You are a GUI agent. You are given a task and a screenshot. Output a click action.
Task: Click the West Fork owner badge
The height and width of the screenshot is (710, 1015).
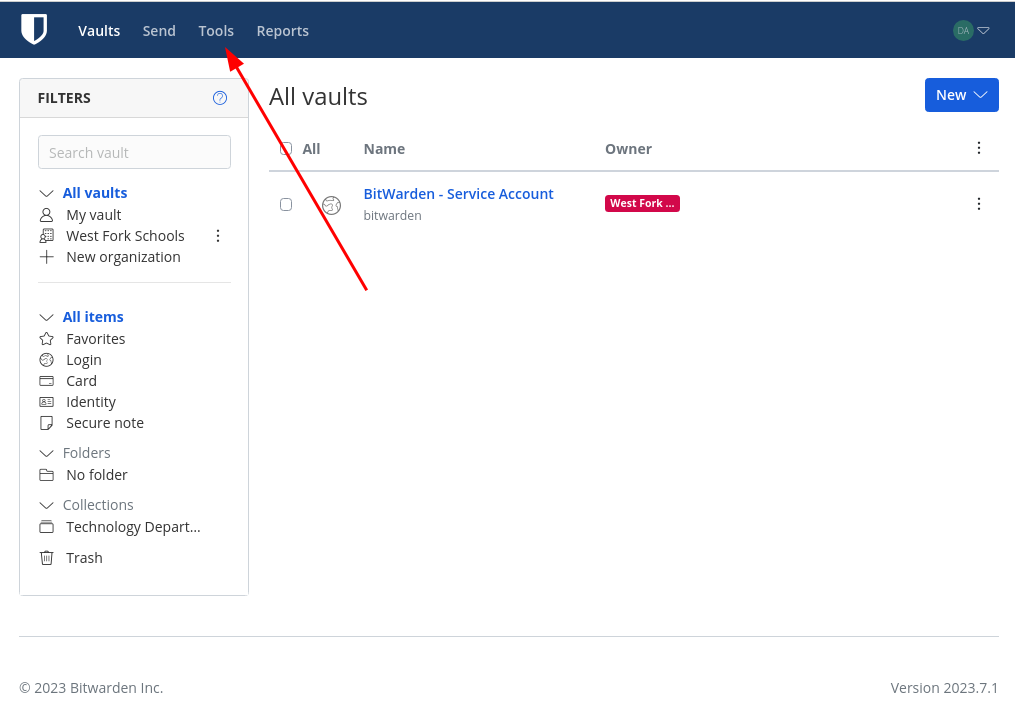(642, 203)
